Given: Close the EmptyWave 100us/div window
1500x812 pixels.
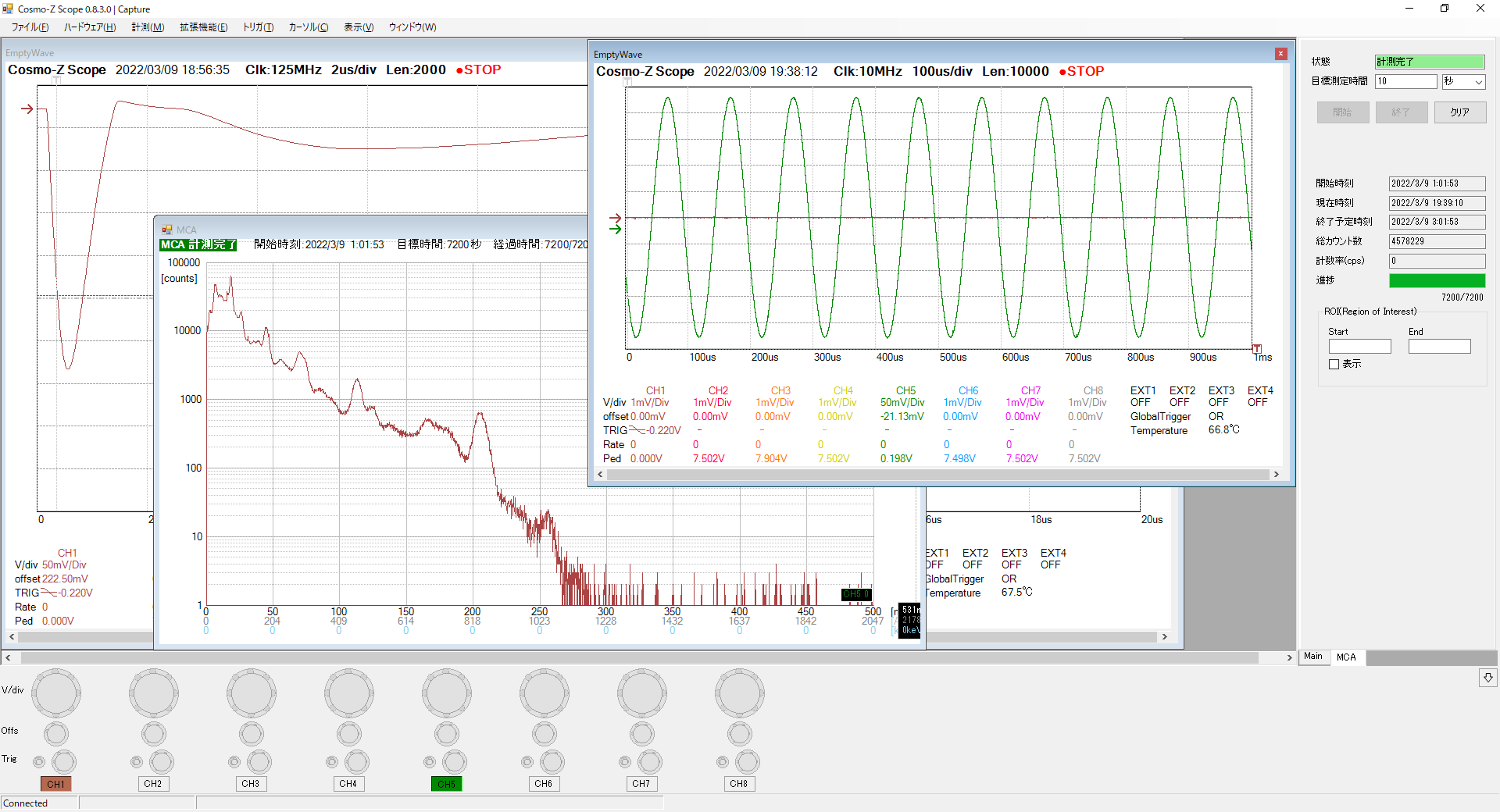Looking at the screenshot, I should click(1281, 54).
